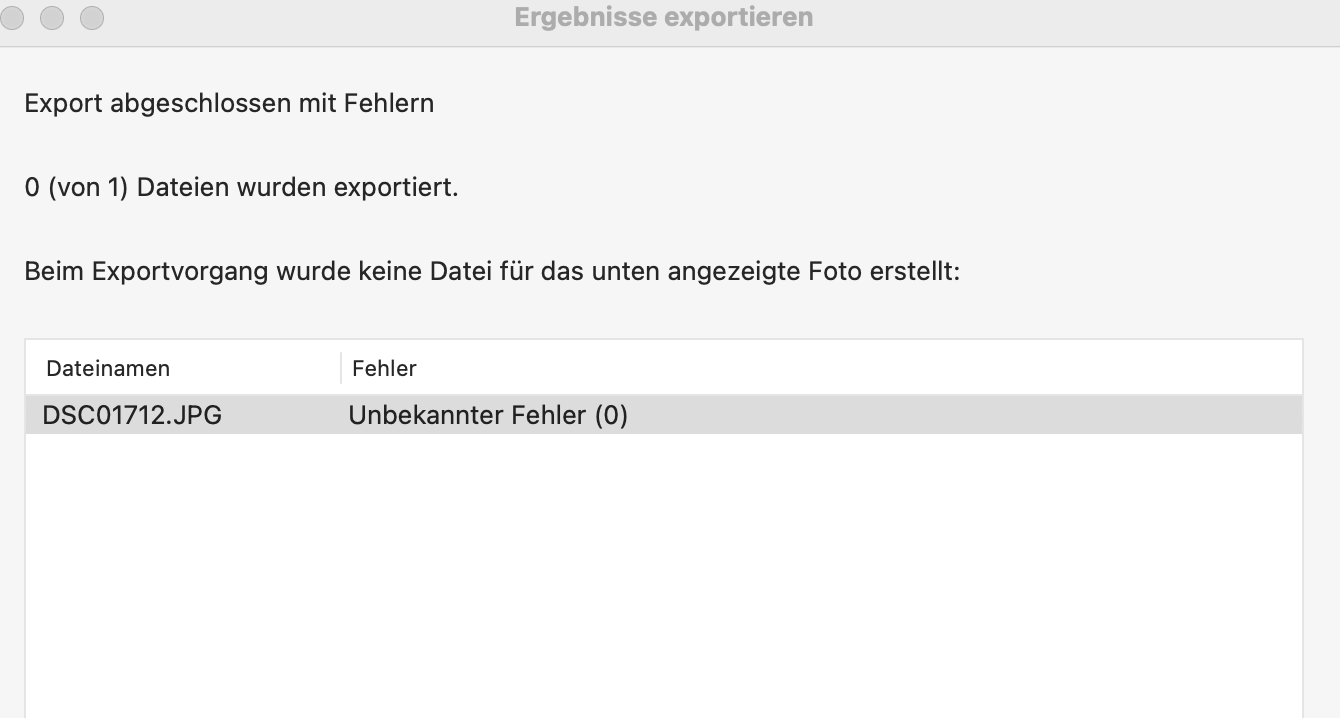Screen dimensions: 1340x718
Task: Click the Unbekannter Fehler (0) cell
Action: coord(488,415)
